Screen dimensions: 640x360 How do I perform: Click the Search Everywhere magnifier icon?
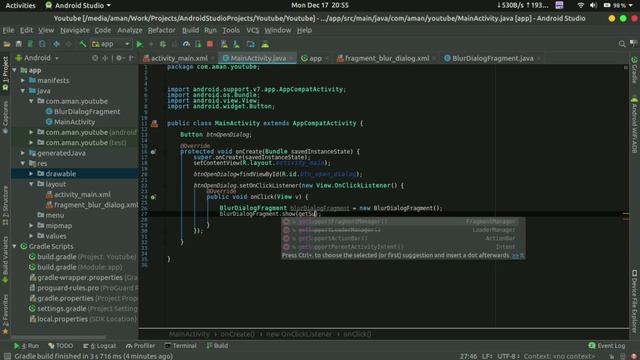622,44
